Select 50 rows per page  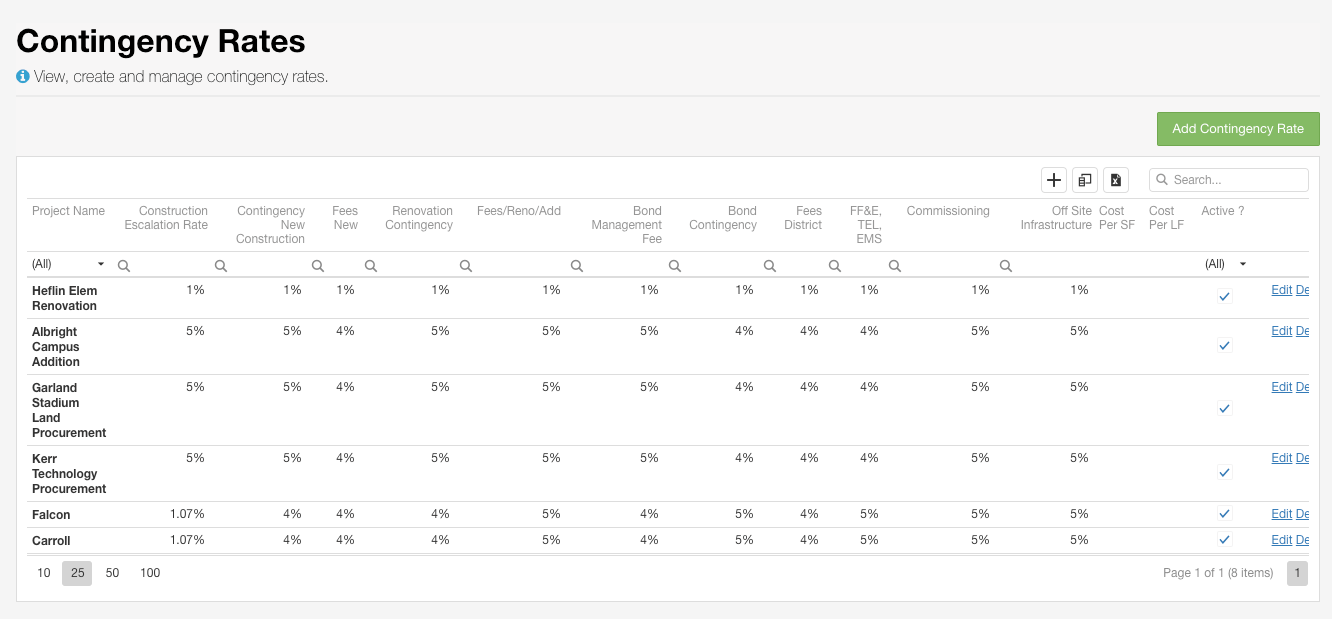112,572
